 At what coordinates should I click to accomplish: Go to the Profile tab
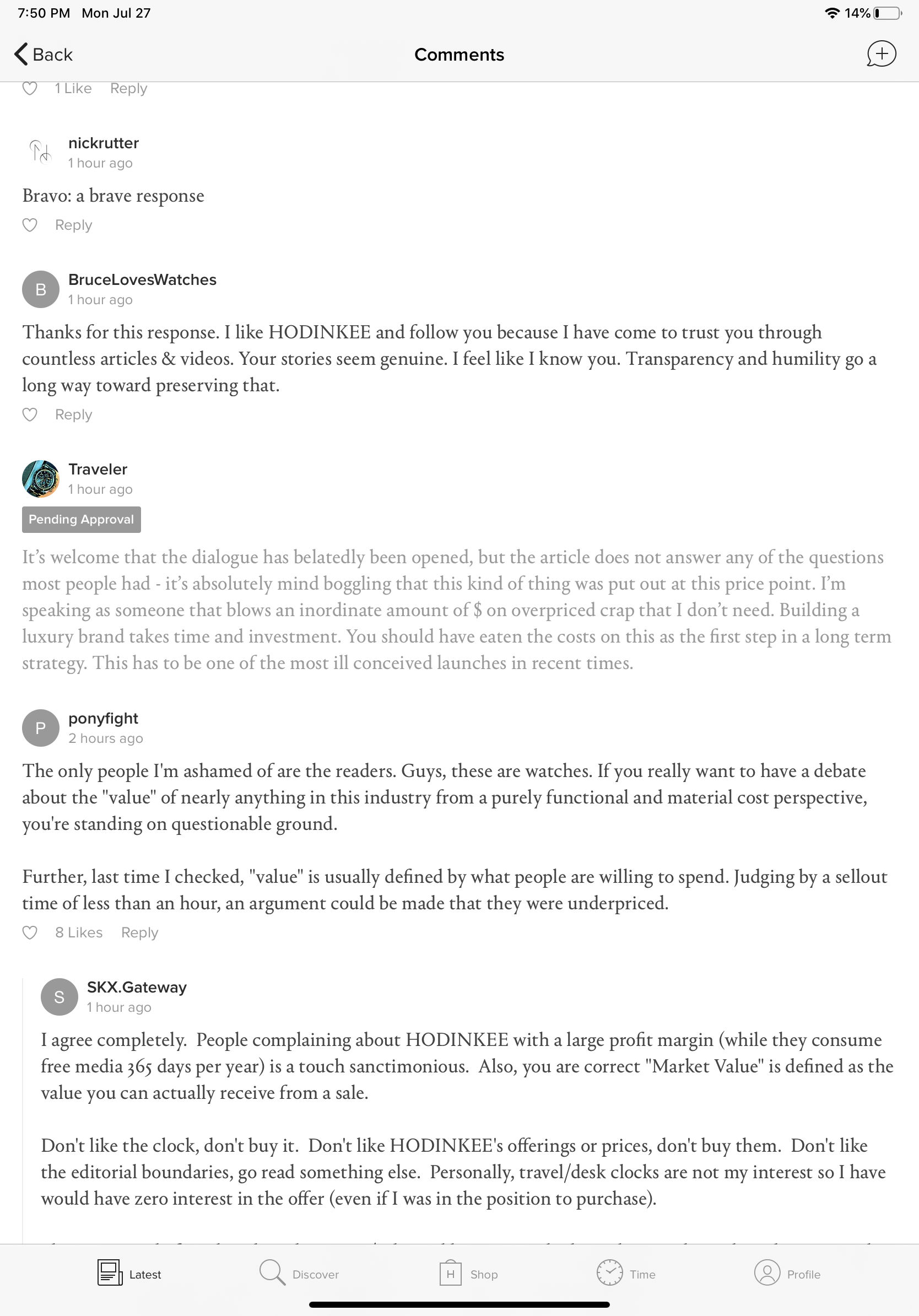pyautogui.click(x=787, y=1274)
